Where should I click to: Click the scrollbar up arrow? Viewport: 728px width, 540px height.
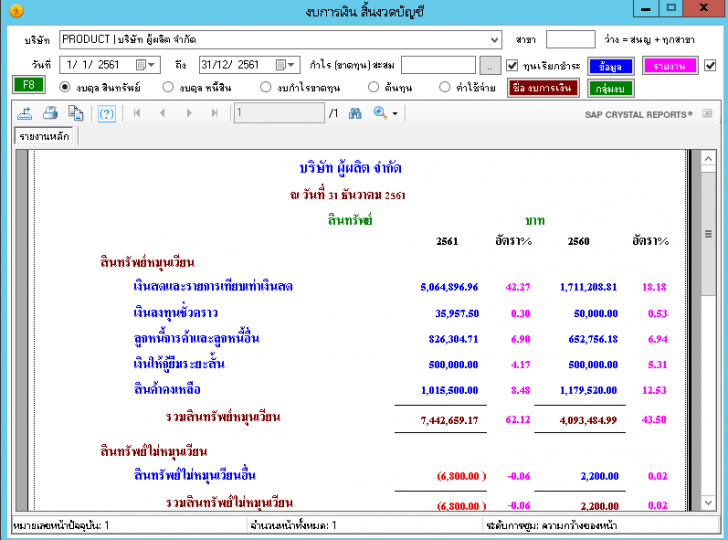click(x=708, y=159)
